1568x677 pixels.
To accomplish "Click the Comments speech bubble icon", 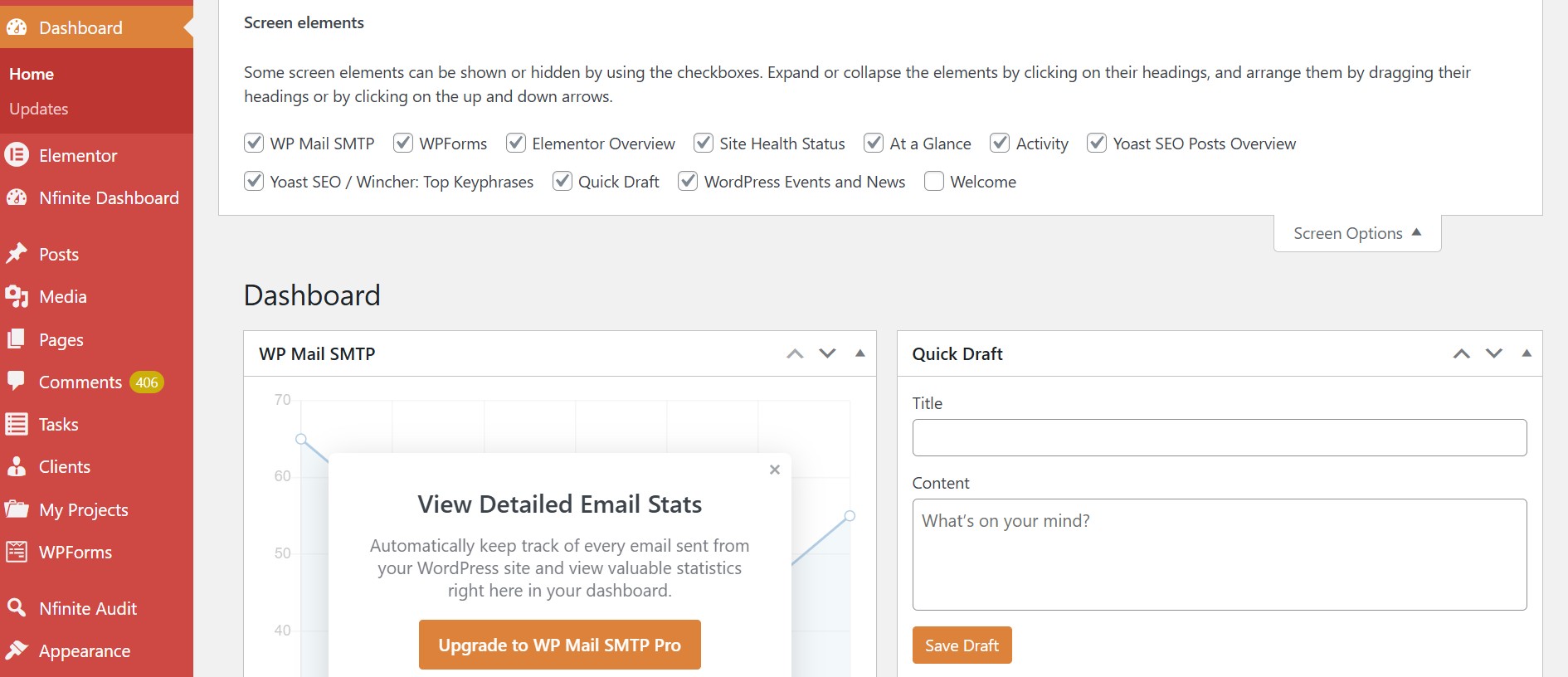I will point(17,381).
